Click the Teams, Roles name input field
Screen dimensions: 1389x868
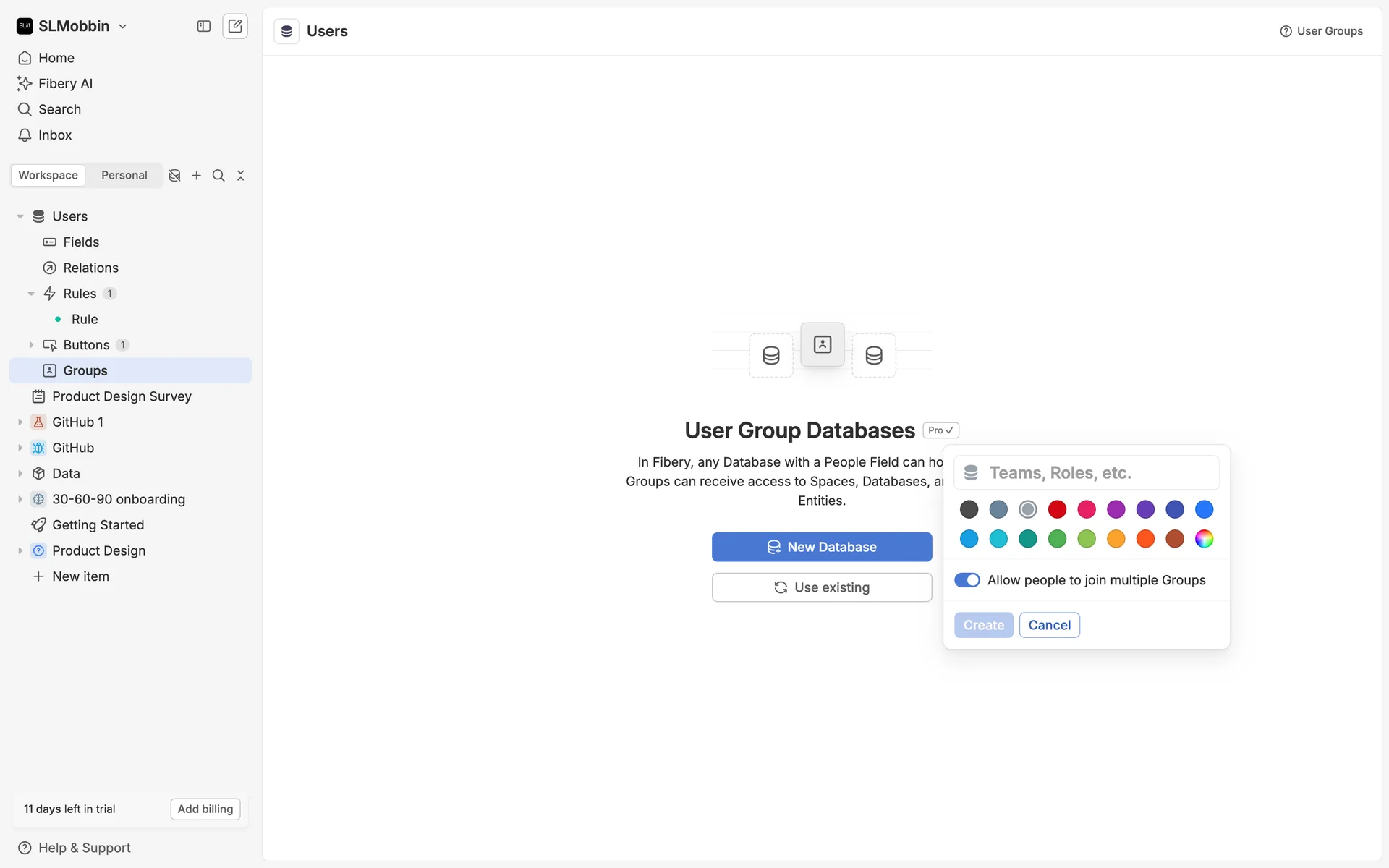pyautogui.click(x=1100, y=472)
